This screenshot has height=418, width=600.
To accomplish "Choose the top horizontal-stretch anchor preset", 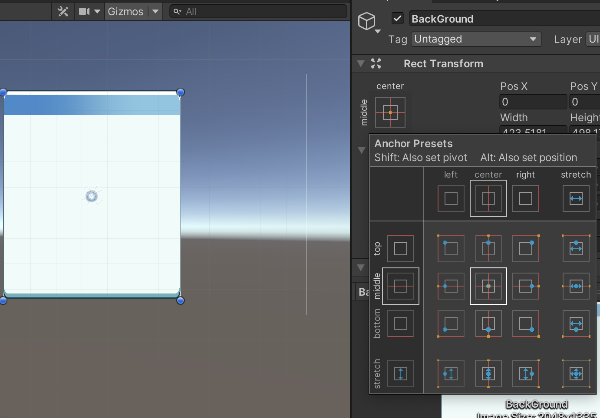I will point(576,248).
